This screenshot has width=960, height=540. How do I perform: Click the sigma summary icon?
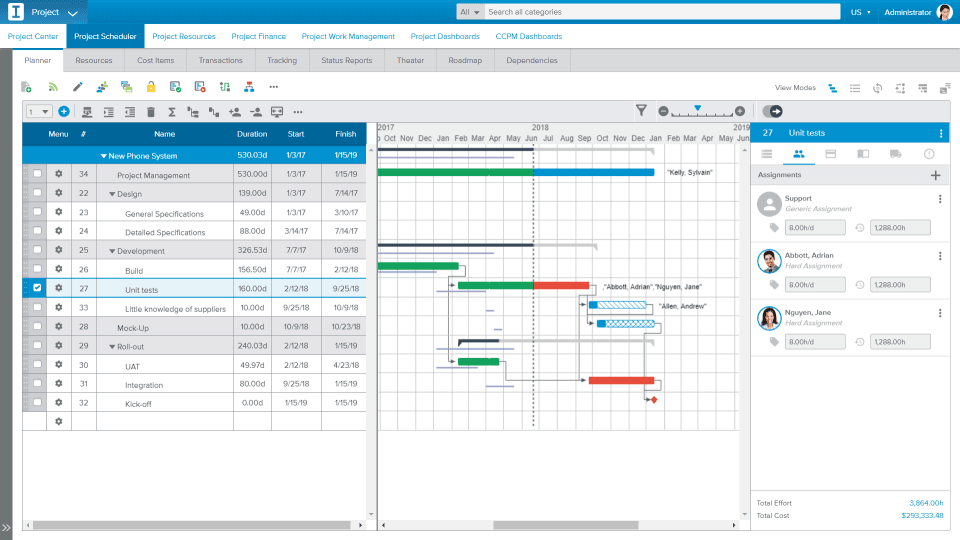[x=172, y=112]
